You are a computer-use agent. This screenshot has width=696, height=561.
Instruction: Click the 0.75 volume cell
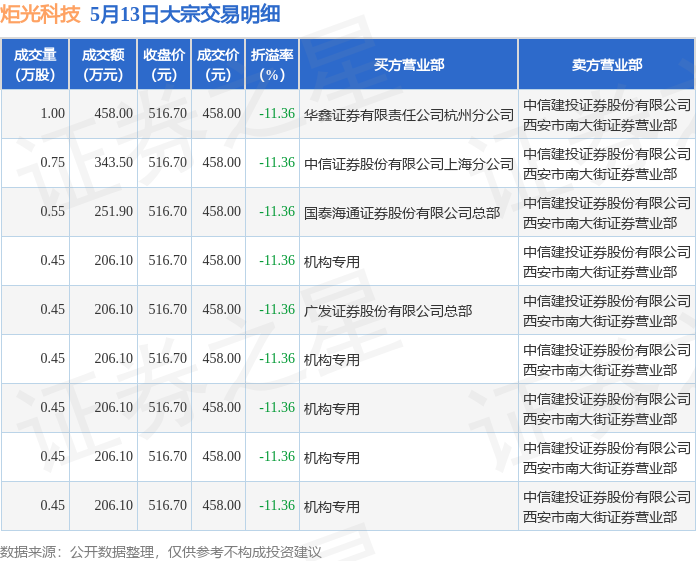click(x=52, y=162)
